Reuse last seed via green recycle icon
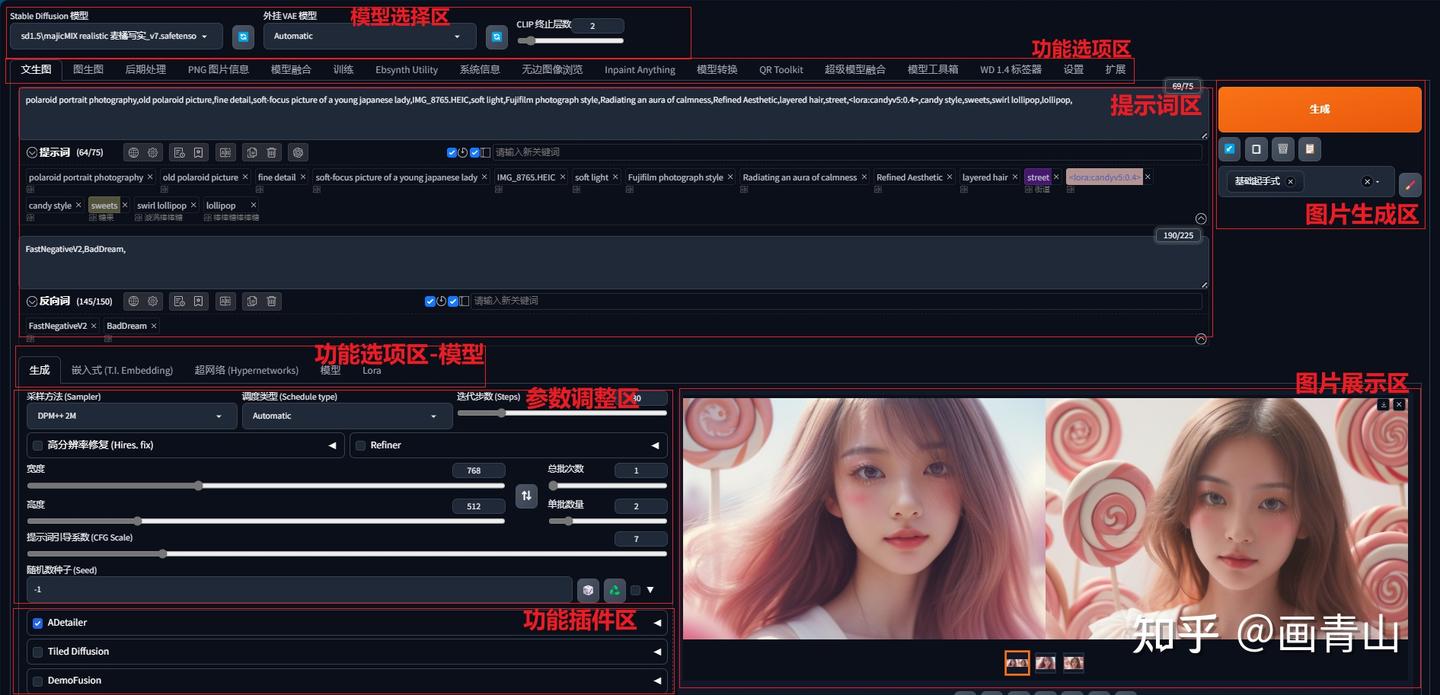 pos(614,590)
